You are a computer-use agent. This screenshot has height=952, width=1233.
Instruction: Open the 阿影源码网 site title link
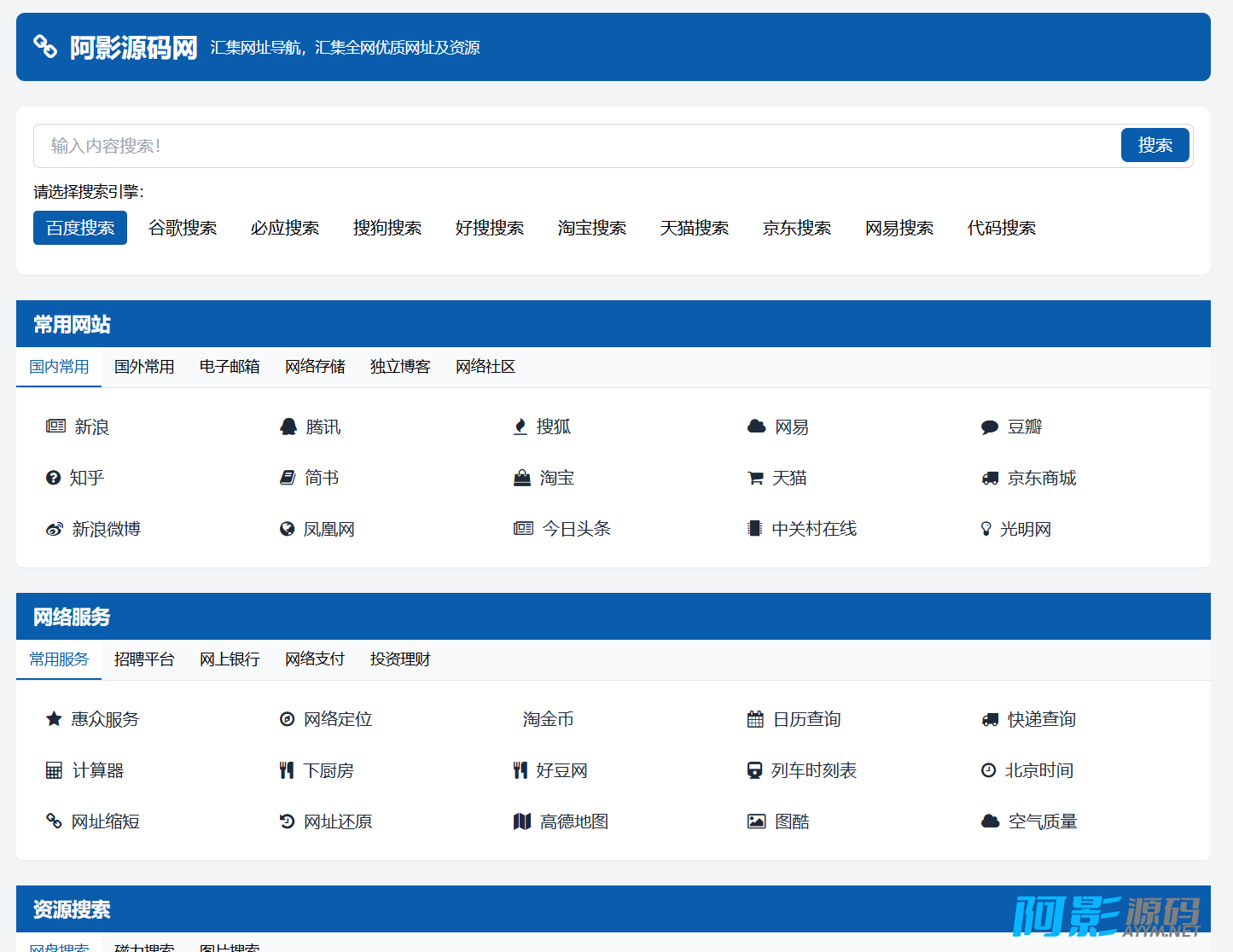click(133, 47)
